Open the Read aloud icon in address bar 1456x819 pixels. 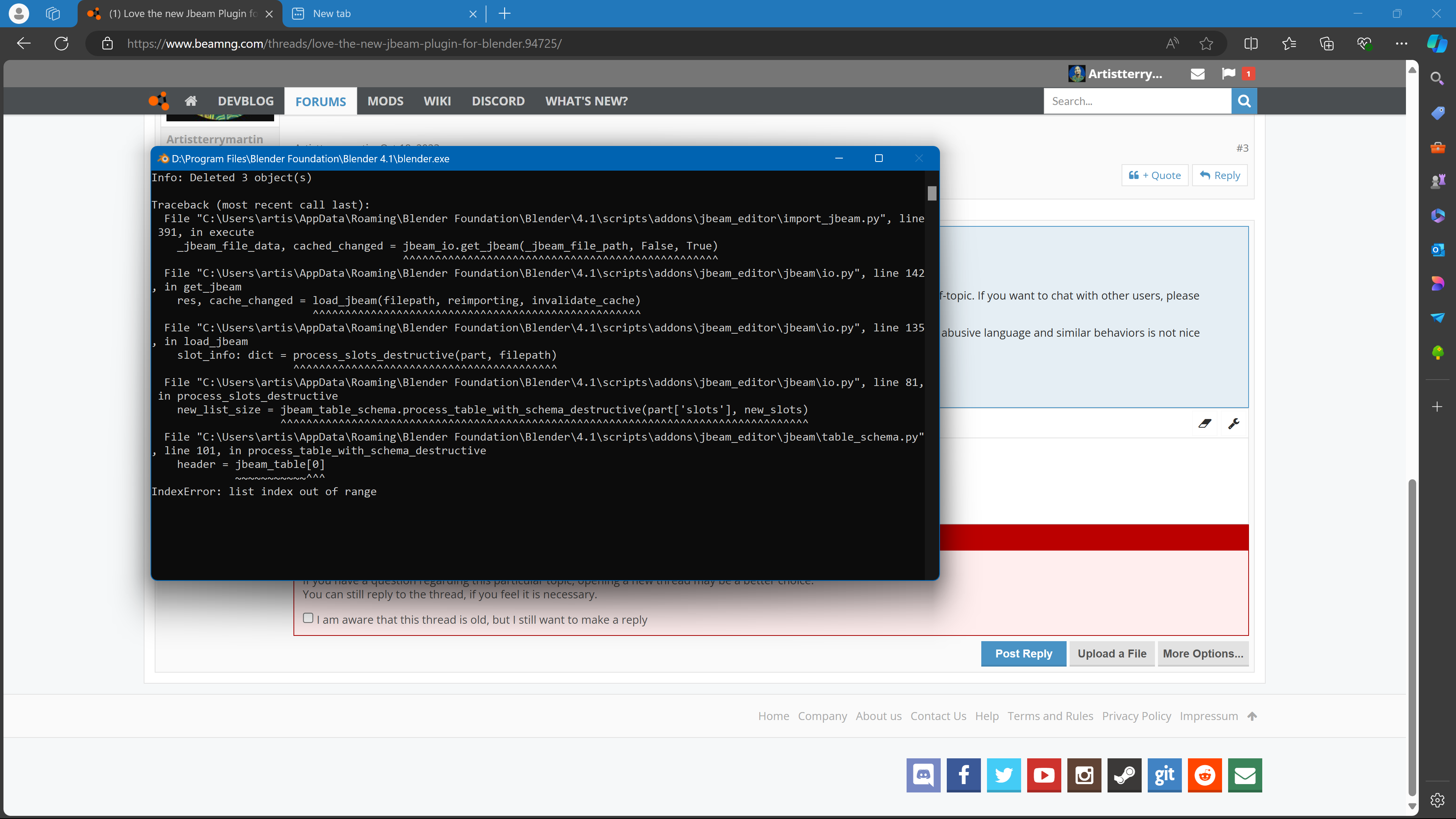[1172, 44]
